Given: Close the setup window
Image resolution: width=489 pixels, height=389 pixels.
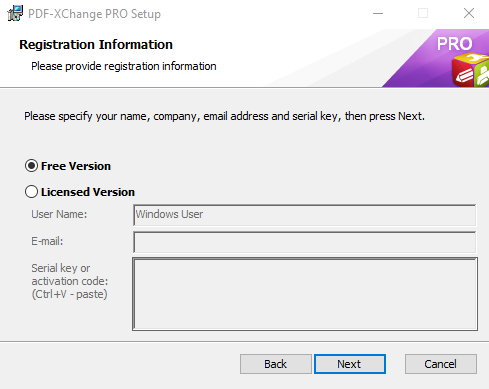Looking at the screenshot, I should click(x=469, y=13).
